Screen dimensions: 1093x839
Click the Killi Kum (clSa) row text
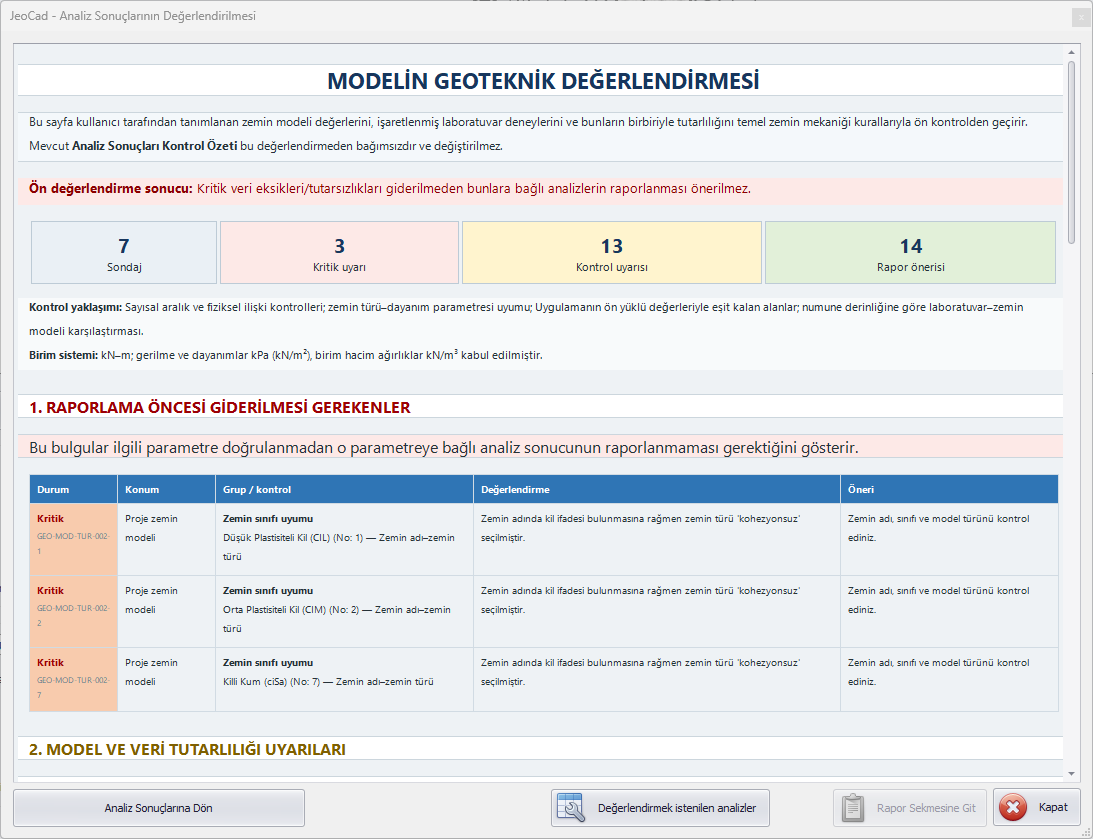point(328,682)
